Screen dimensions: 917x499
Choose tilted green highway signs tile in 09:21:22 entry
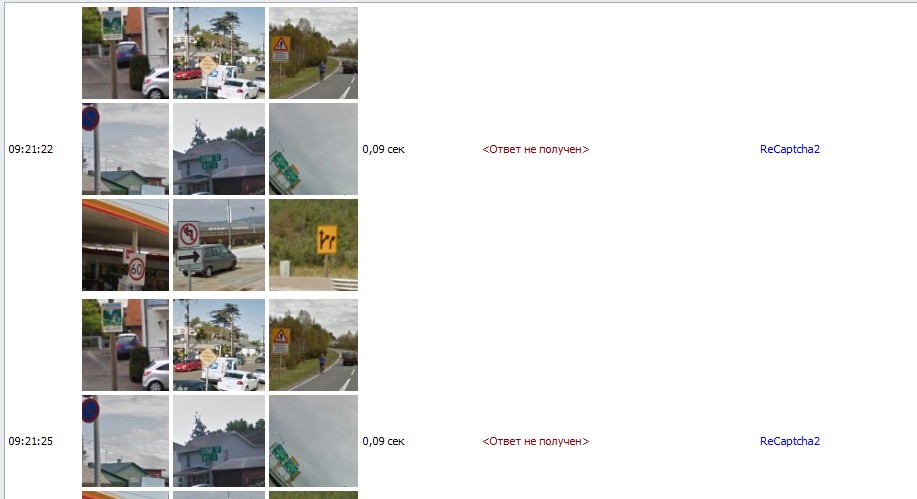[313, 149]
